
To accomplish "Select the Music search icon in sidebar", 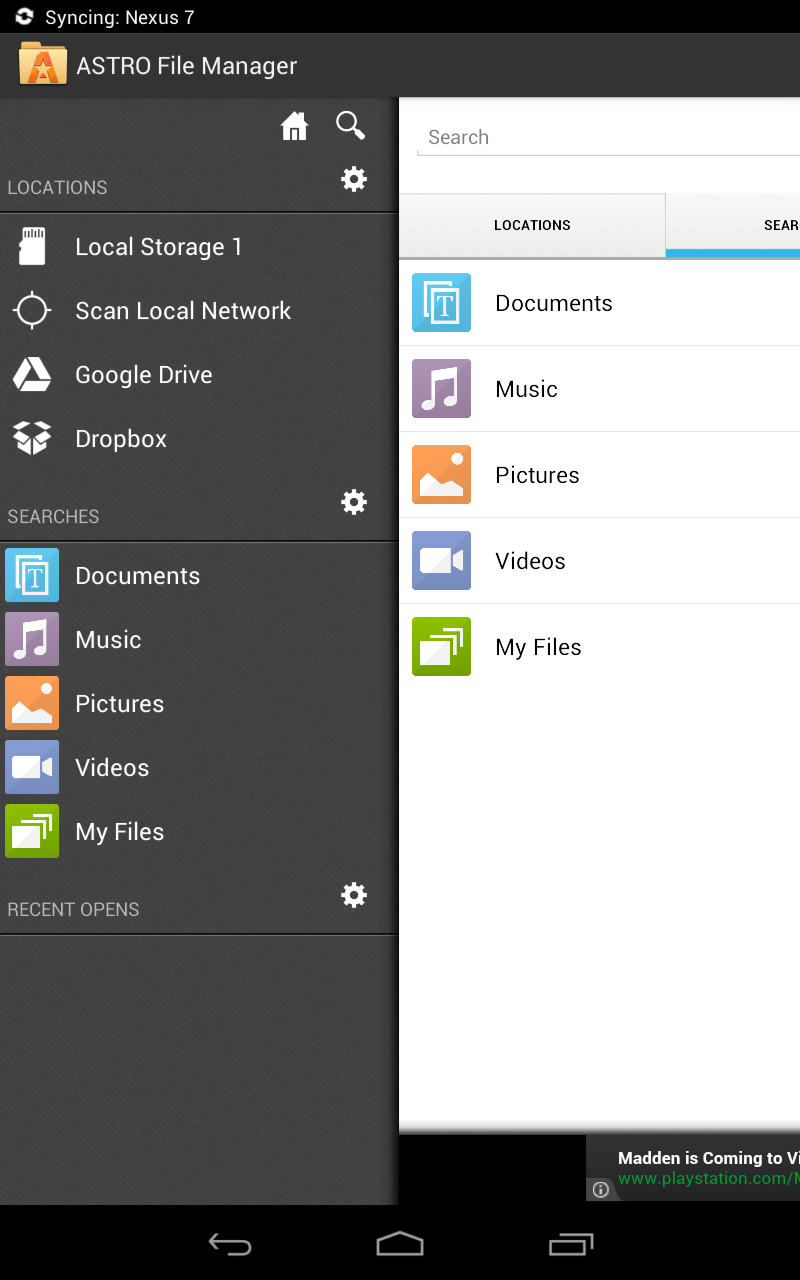I will pos(32,639).
